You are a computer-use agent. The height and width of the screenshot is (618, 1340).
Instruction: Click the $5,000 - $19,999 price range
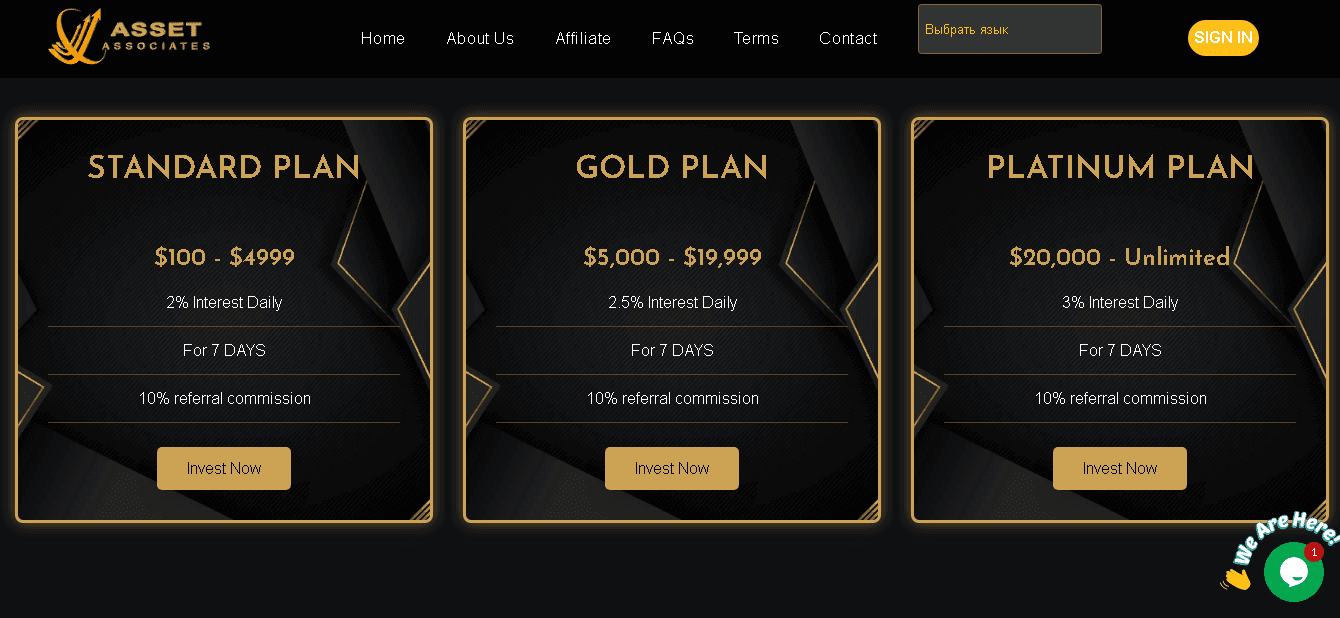click(x=672, y=258)
